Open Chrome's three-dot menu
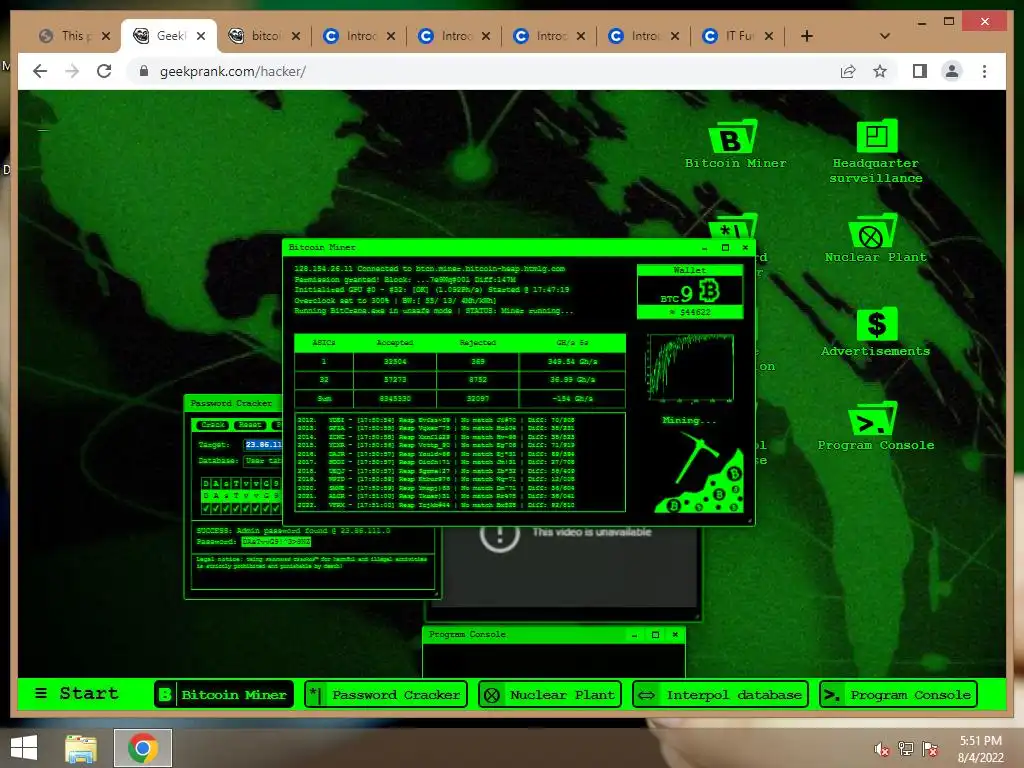 point(984,71)
